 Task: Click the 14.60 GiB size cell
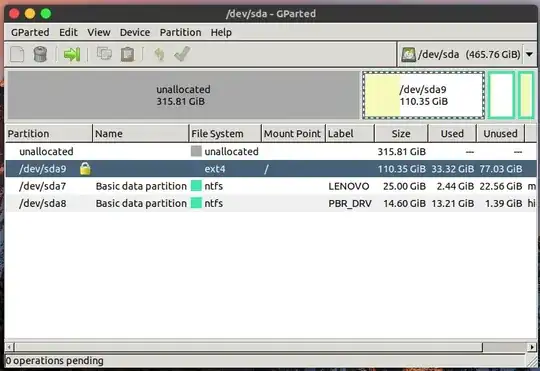tap(404, 204)
